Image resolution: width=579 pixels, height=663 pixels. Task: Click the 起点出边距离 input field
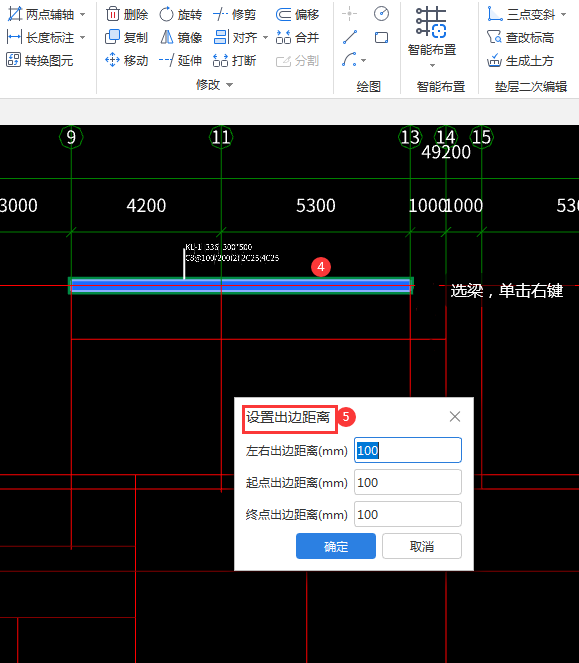(408, 482)
